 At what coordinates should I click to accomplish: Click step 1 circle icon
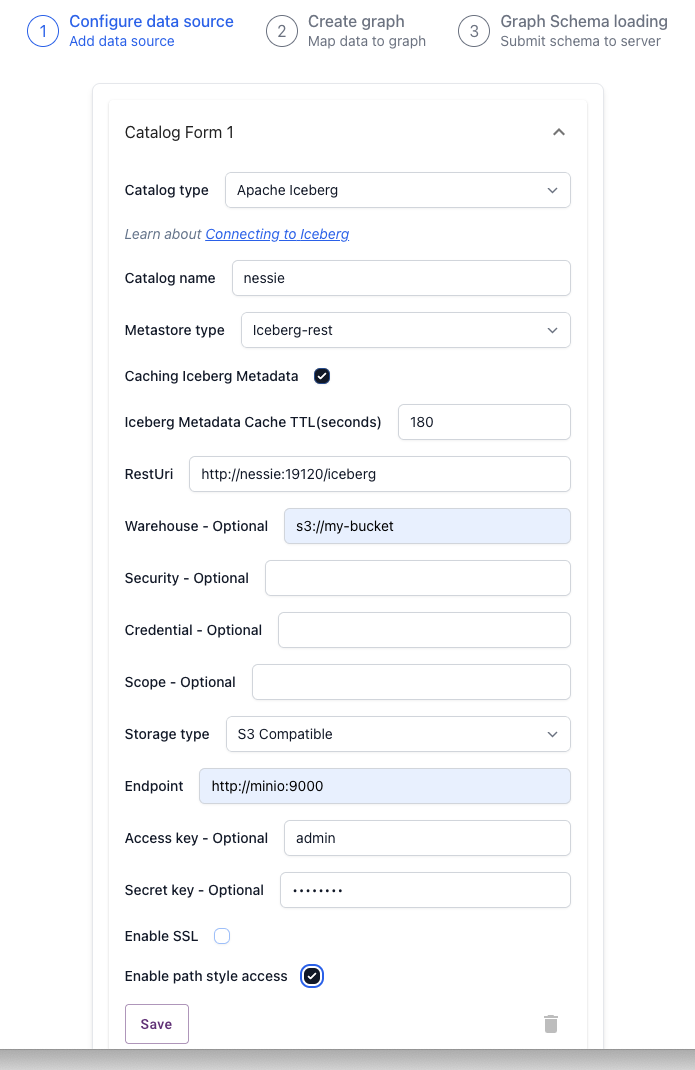pyautogui.click(x=43, y=31)
